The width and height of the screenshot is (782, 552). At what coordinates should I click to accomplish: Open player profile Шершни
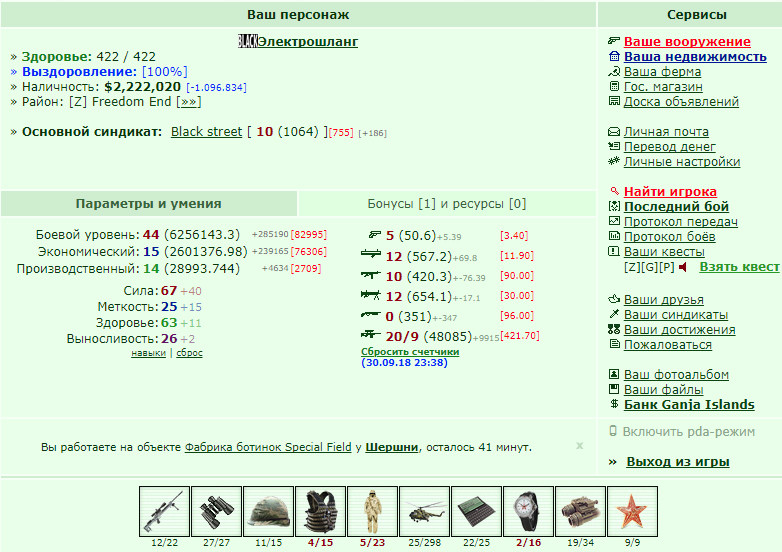(391, 447)
